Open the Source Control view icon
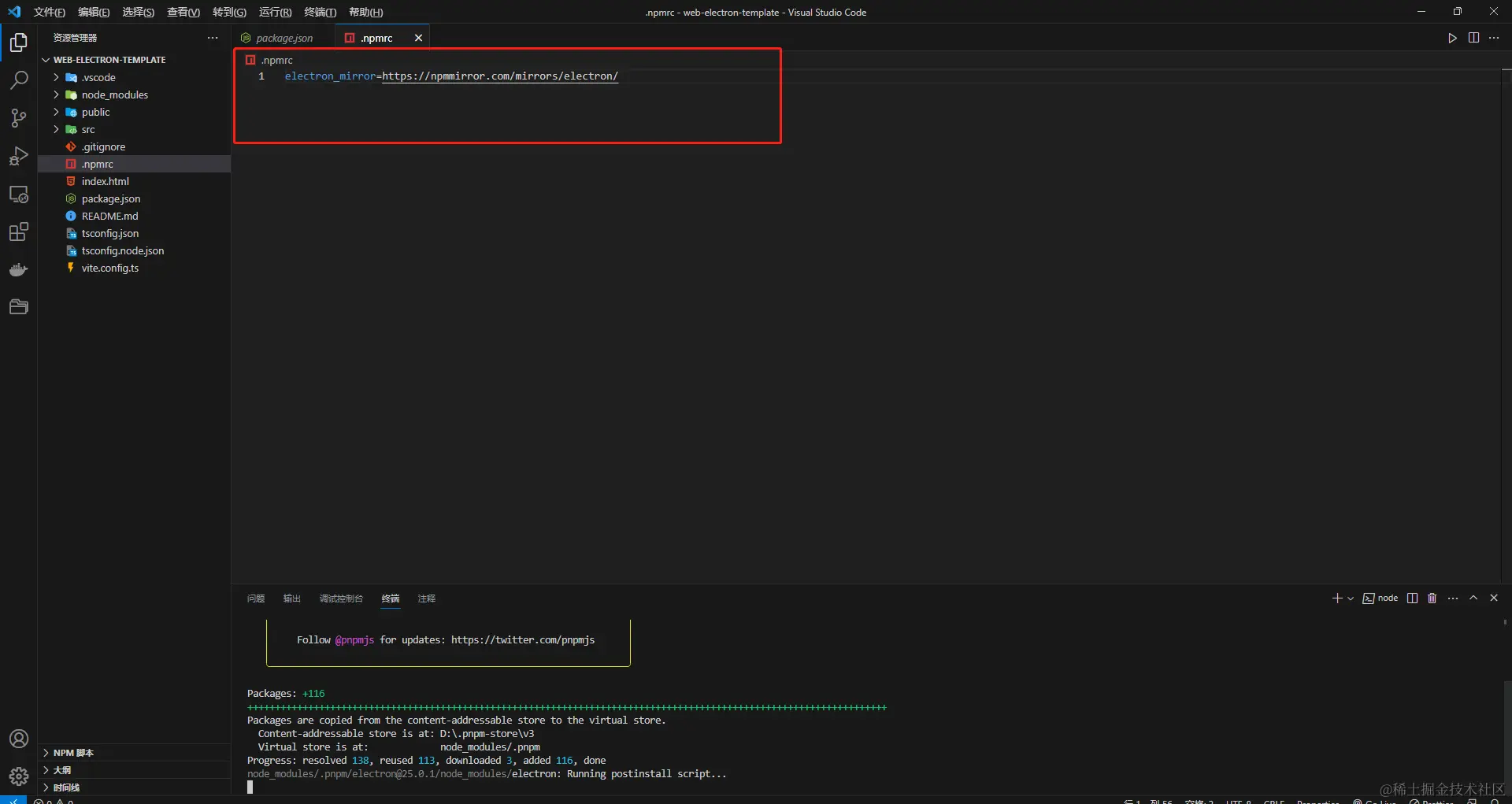Image resolution: width=1512 pixels, height=804 pixels. [19, 117]
